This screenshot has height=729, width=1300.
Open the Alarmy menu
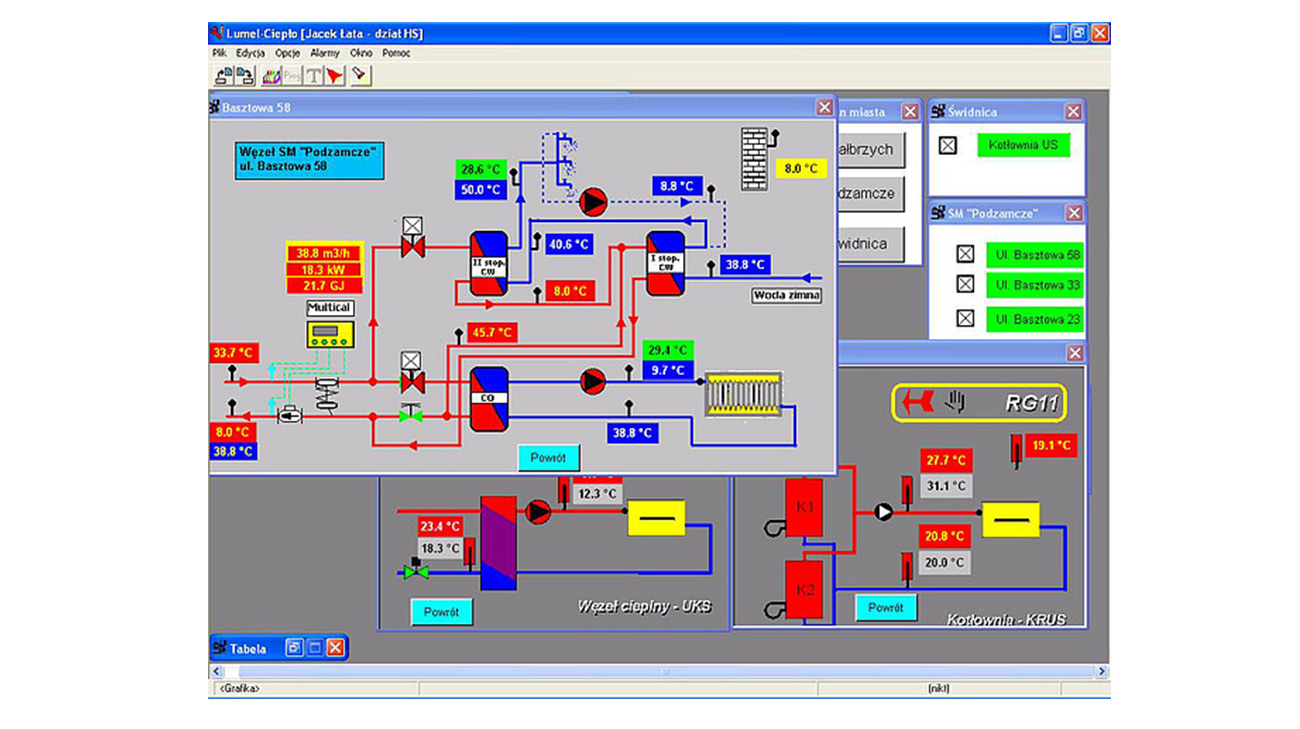(x=324, y=53)
